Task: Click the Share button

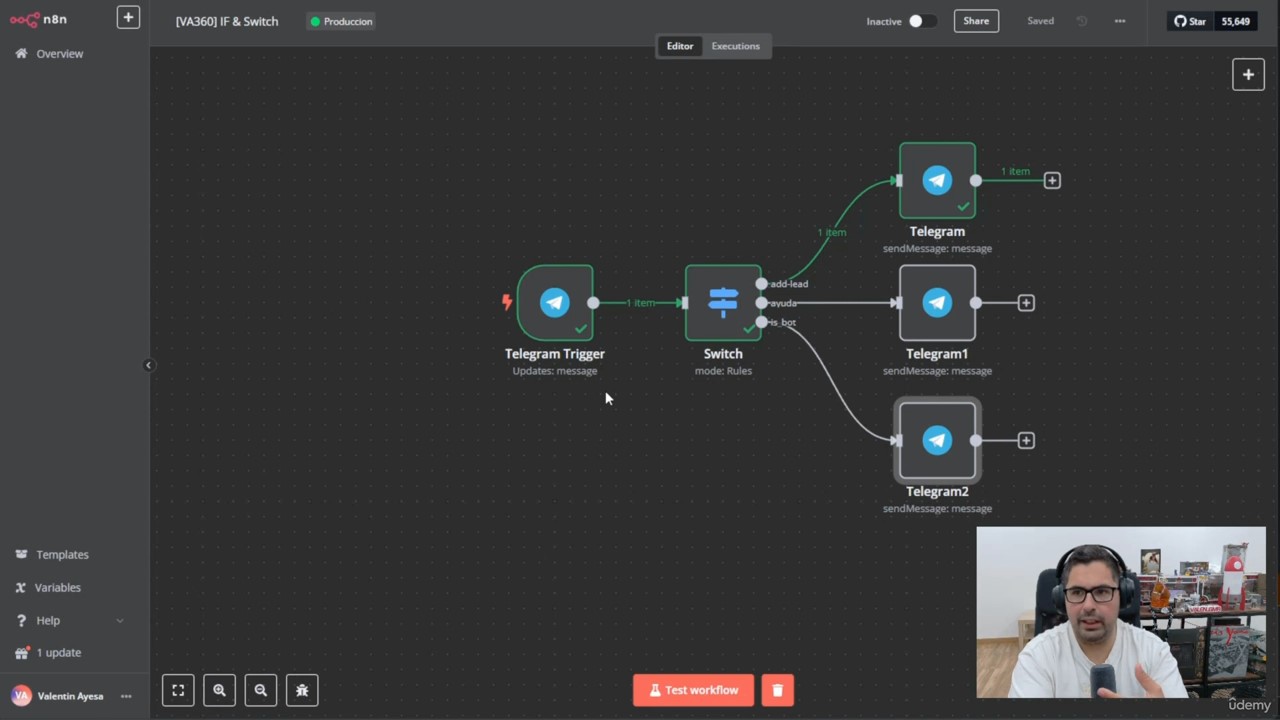Action: [976, 21]
